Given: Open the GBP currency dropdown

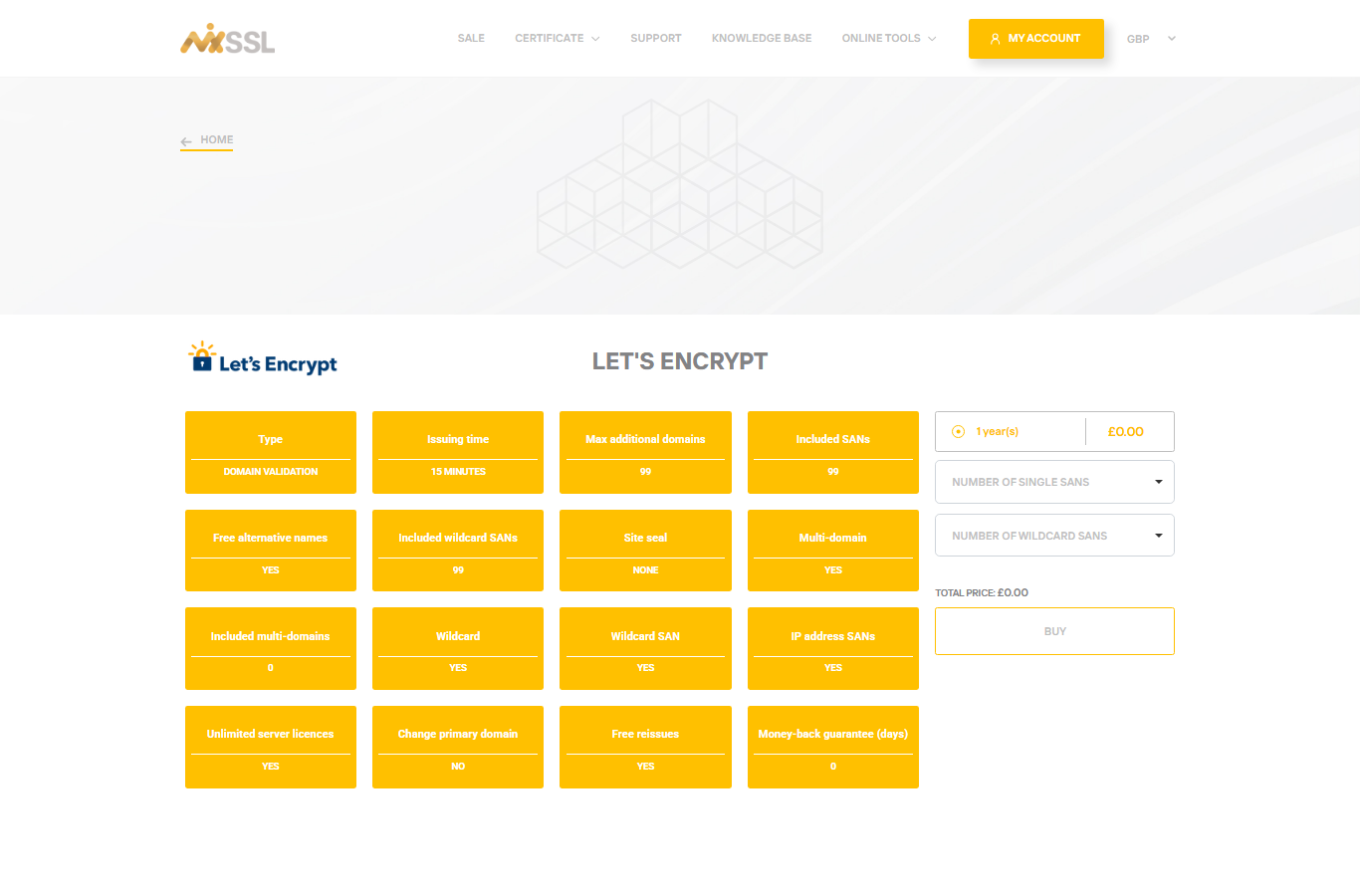Looking at the screenshot, I should click(x=1152, y=39).
